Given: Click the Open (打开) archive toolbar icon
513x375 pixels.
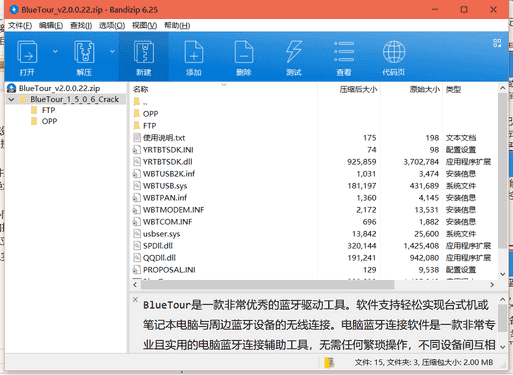Looking at the screenshot, I should click(x=27, y=52).
